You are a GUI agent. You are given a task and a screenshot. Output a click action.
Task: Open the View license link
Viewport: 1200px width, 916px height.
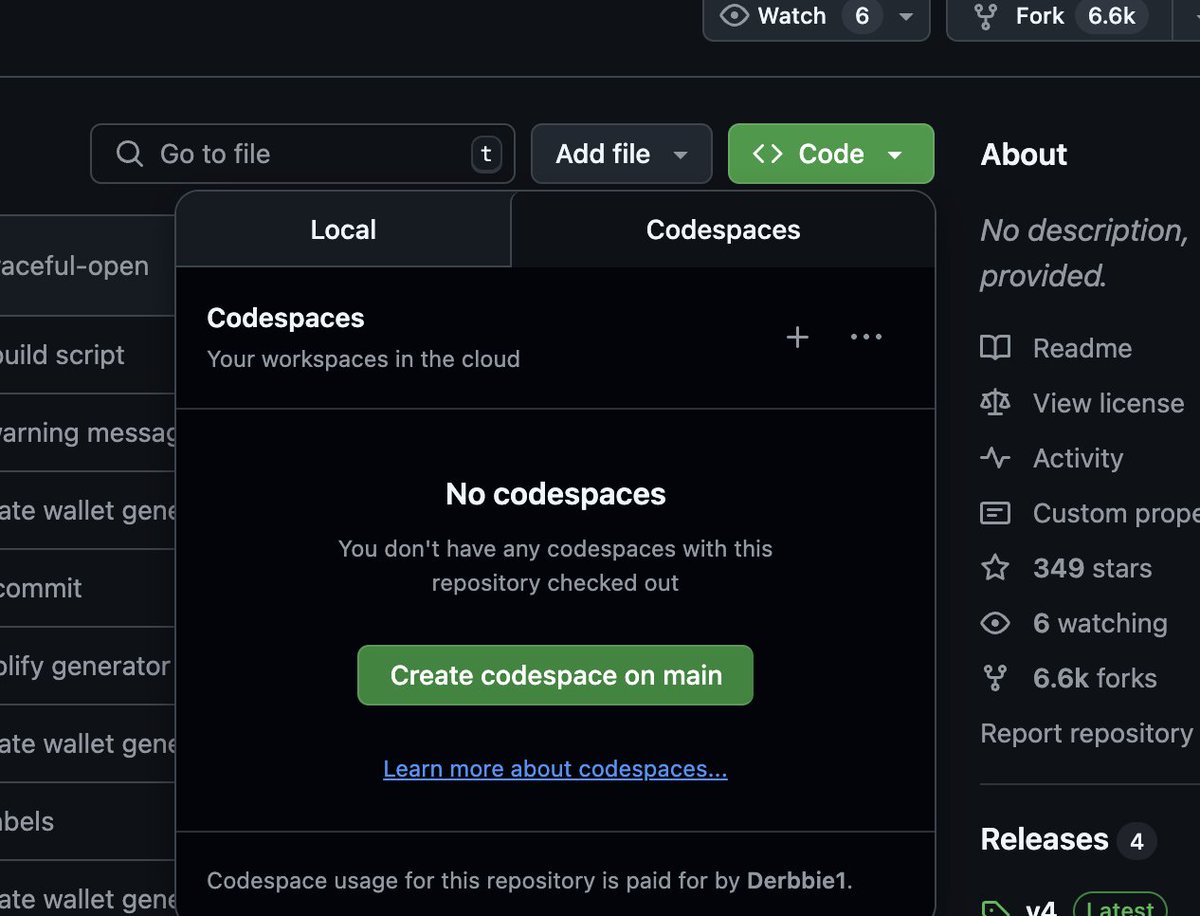coord(1108,403)
